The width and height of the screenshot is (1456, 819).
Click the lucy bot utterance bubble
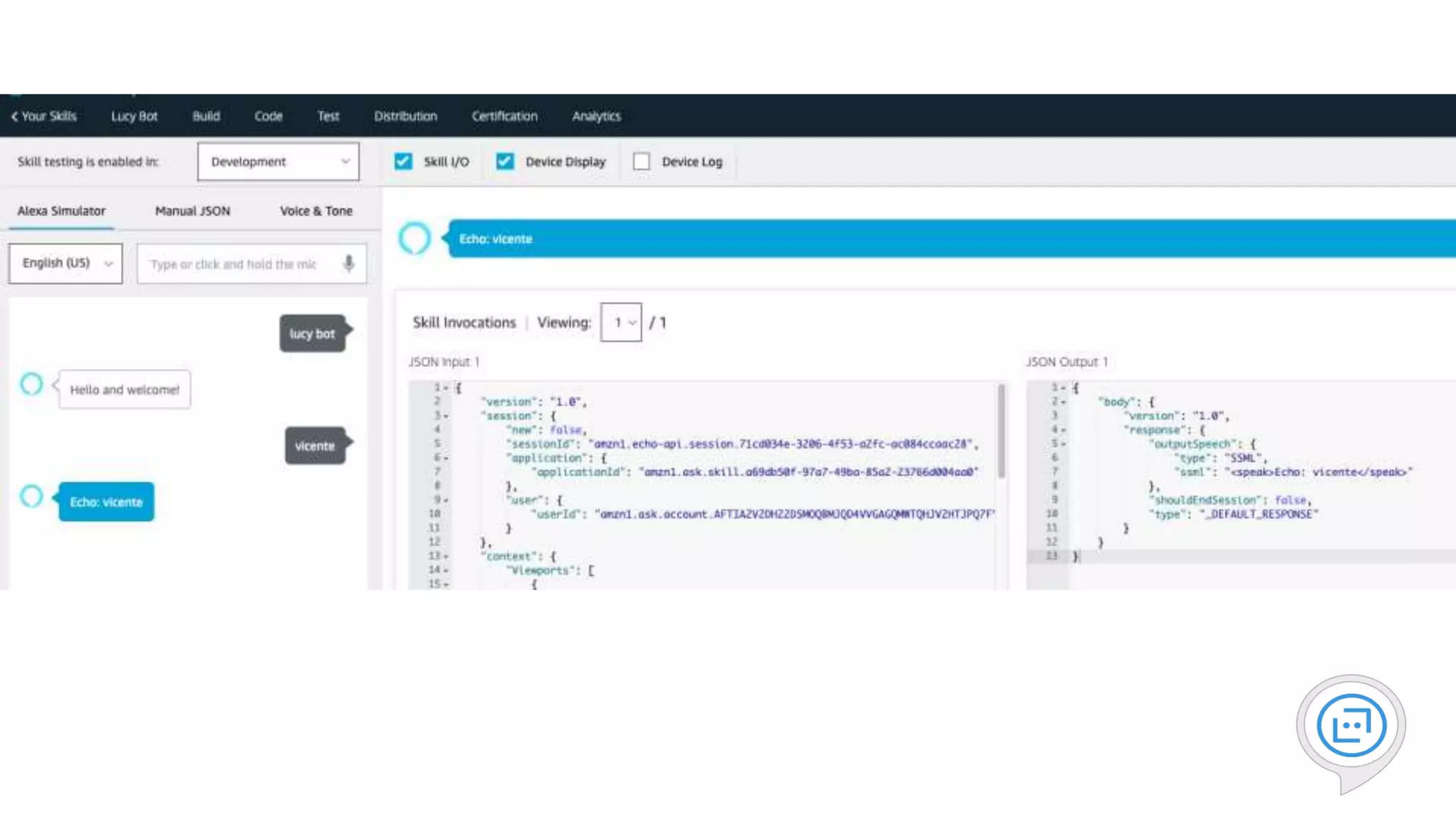pyautogui.click(x=312, y=333)
